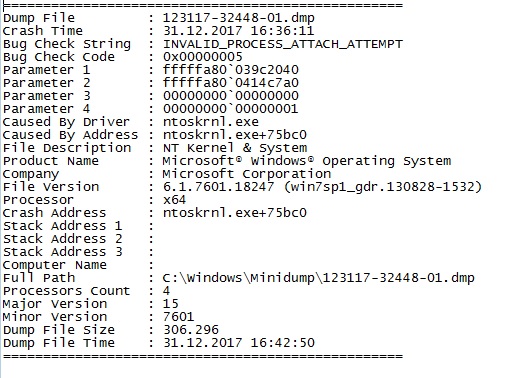Screen dimensions: 511x378
Task: Click the Processor value x64
Action: tap(174, 200)
